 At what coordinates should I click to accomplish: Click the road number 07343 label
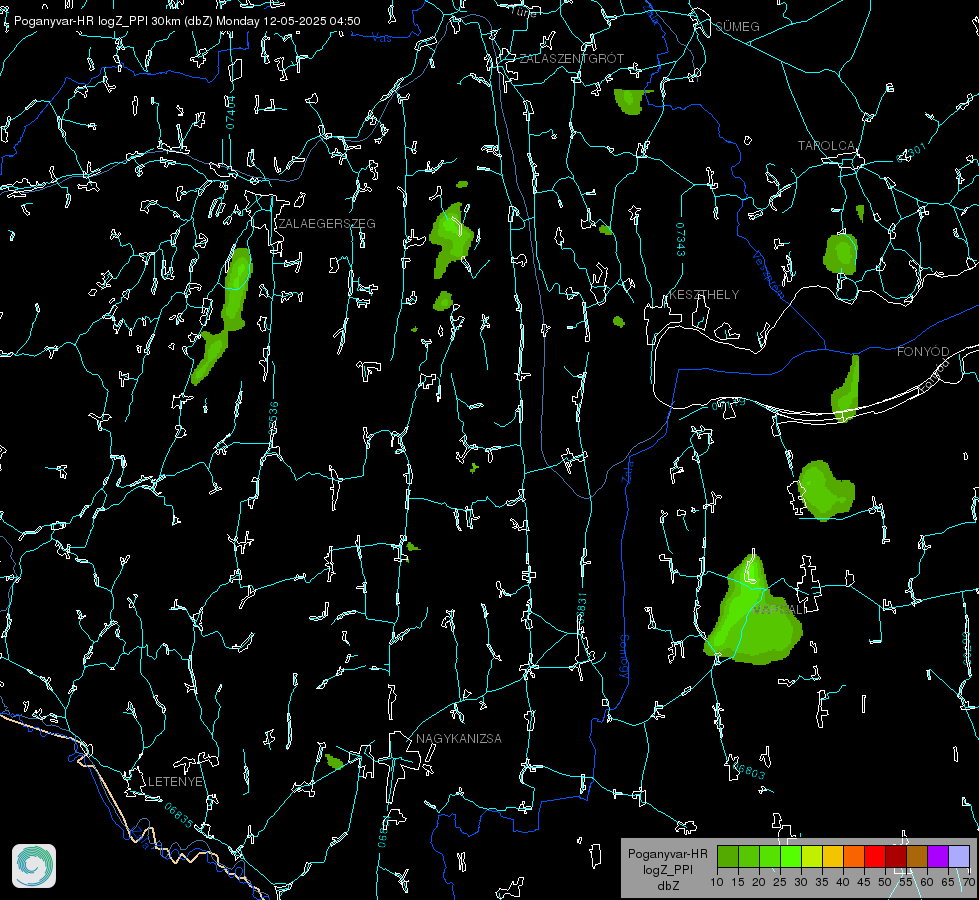coord(681,239)
